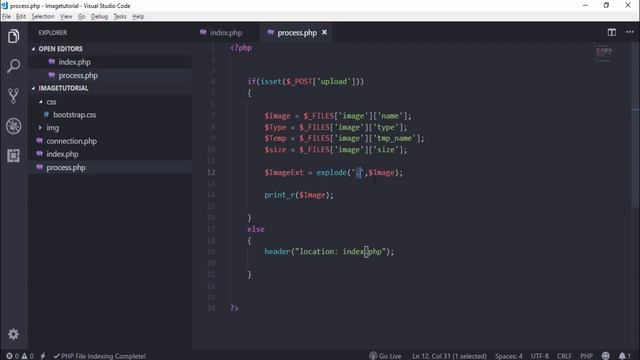Open the Debug view in activity bar
Screen dimensions: 640x360
tap(13, 126)
